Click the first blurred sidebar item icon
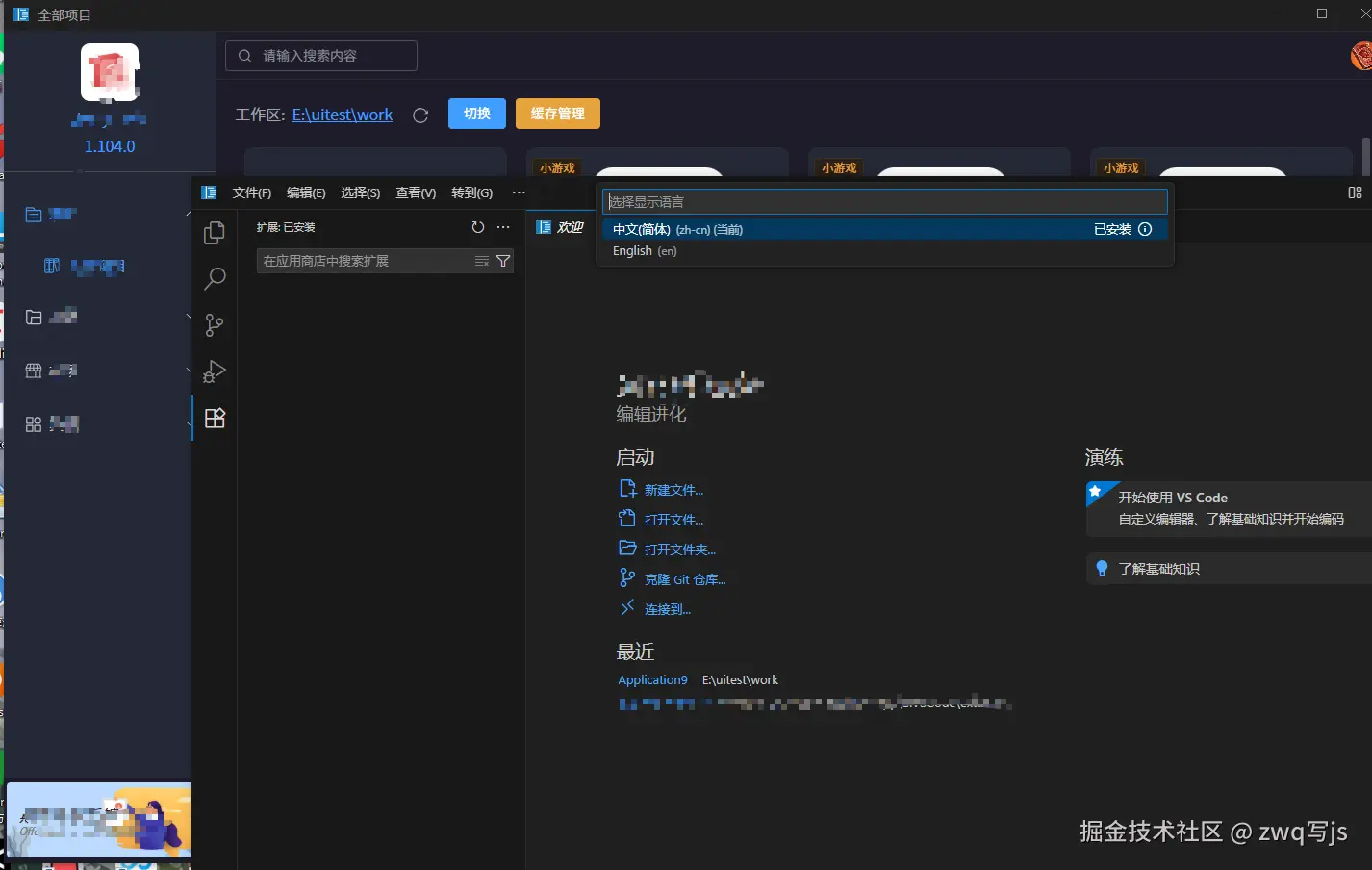The height and width of the screenshot is (870, 1372). coord(34,215)
